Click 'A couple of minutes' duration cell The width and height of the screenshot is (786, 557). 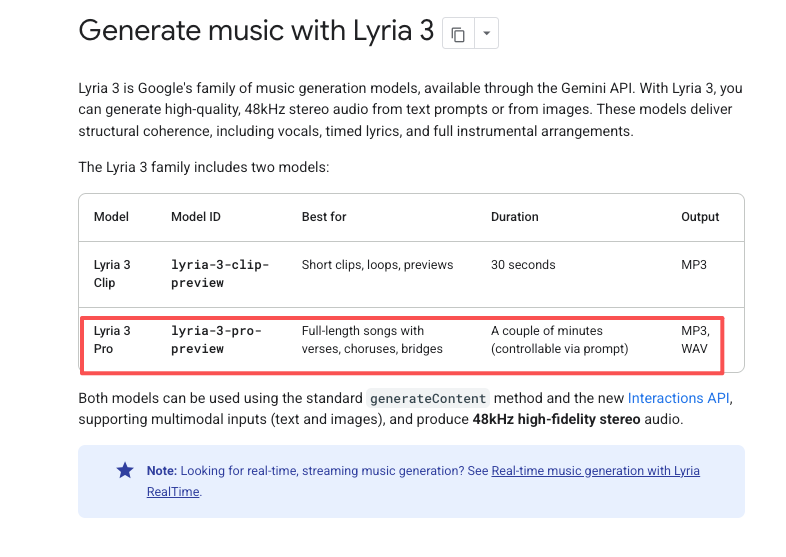click(559, 340)
